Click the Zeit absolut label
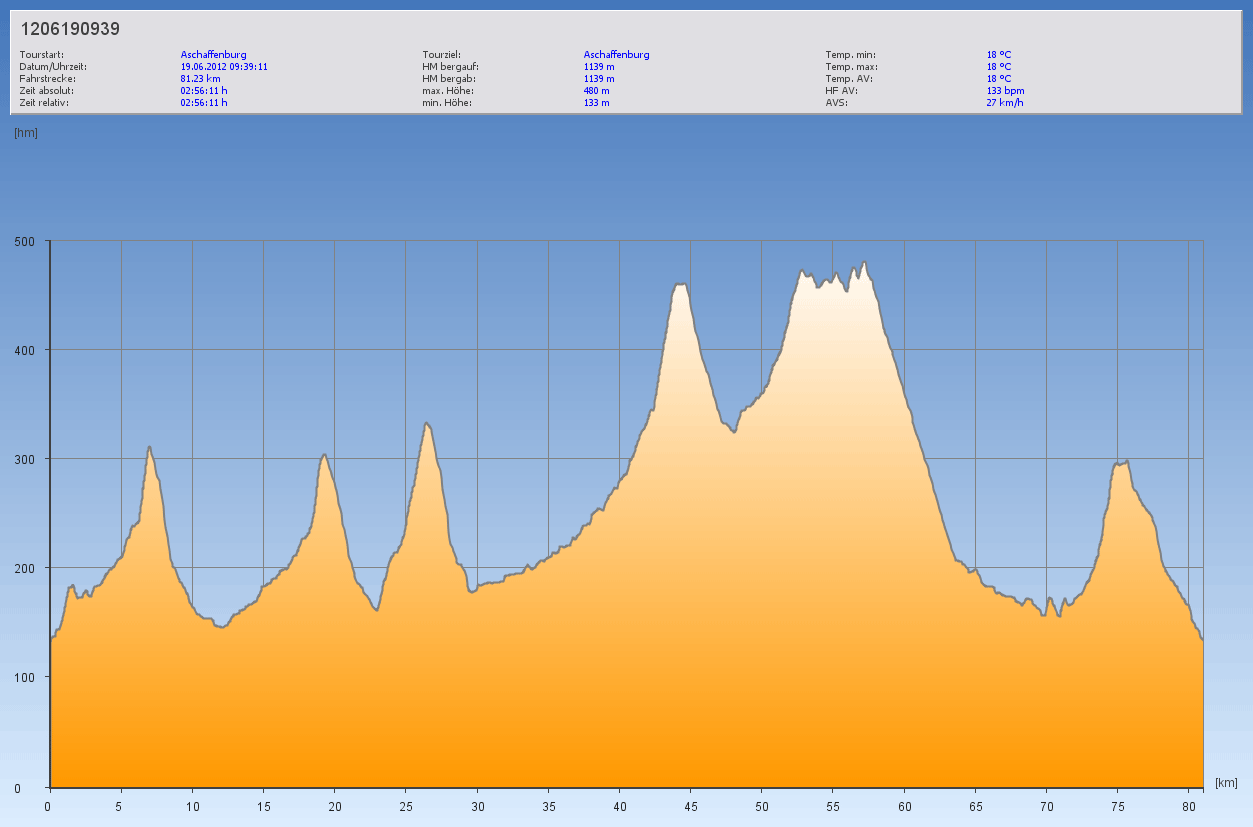The width and height of the screenshot is (1253, 827). tap(47, 91)
